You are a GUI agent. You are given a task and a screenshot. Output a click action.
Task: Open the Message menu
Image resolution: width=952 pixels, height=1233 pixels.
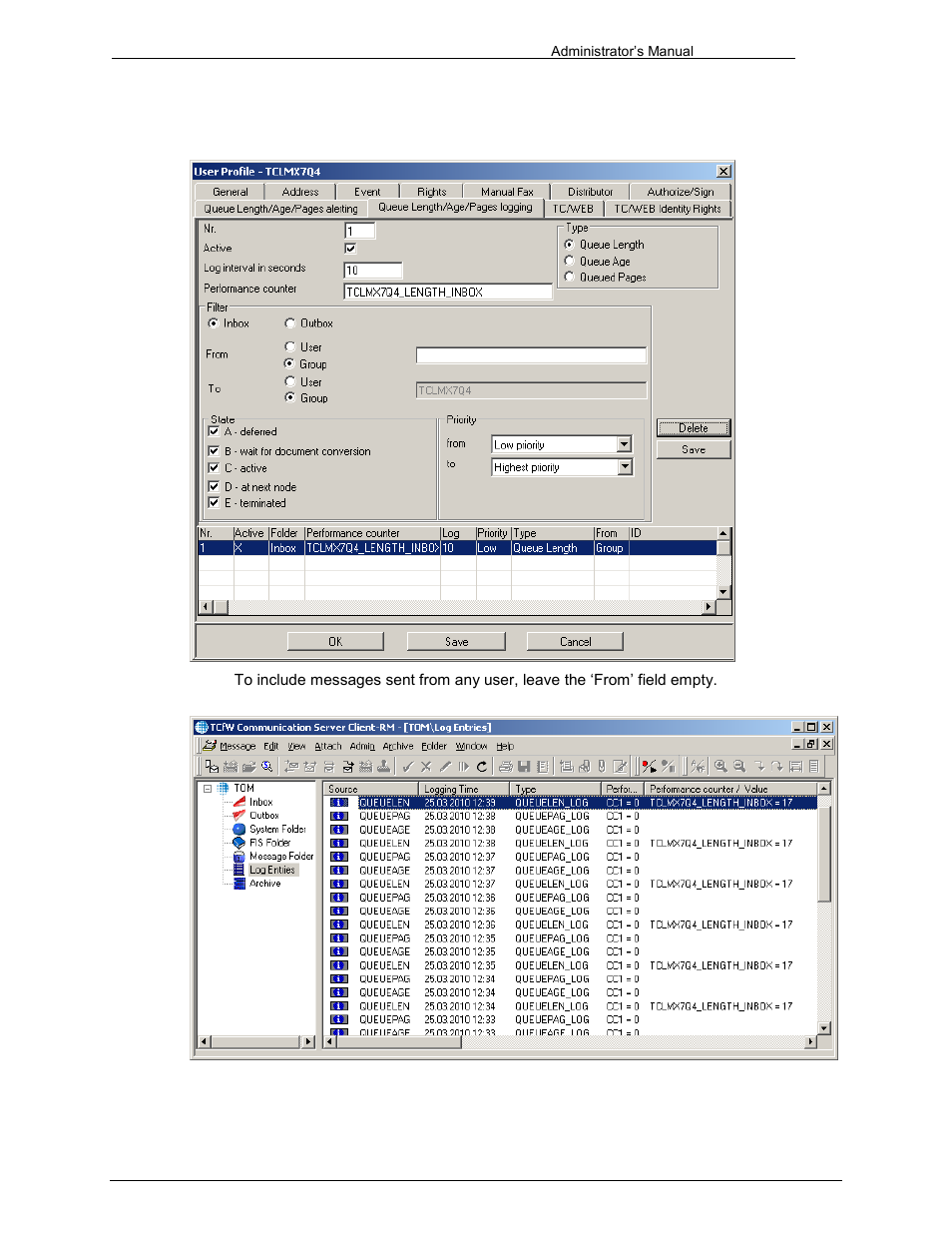pos(237,746)
